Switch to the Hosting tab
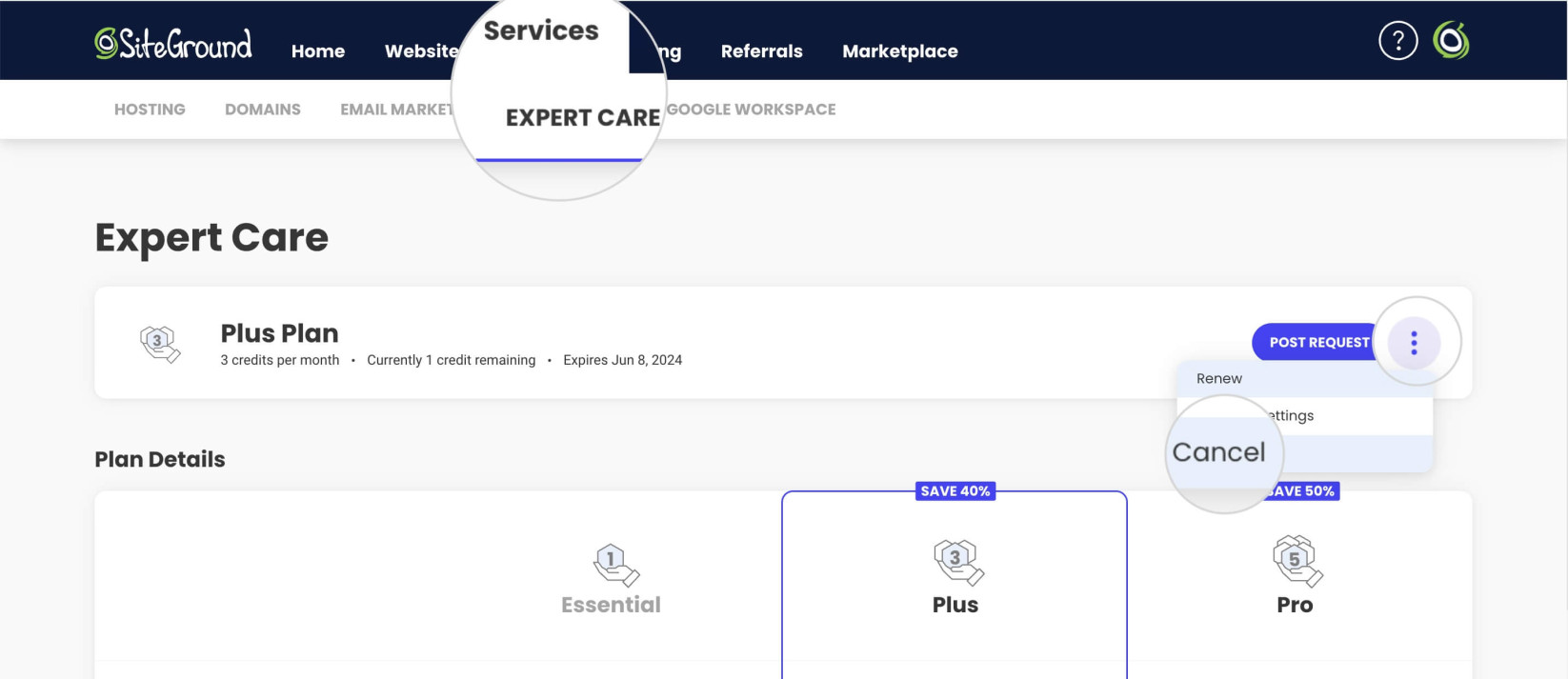This screenshot has height=679, width=1568. (150, 110)
